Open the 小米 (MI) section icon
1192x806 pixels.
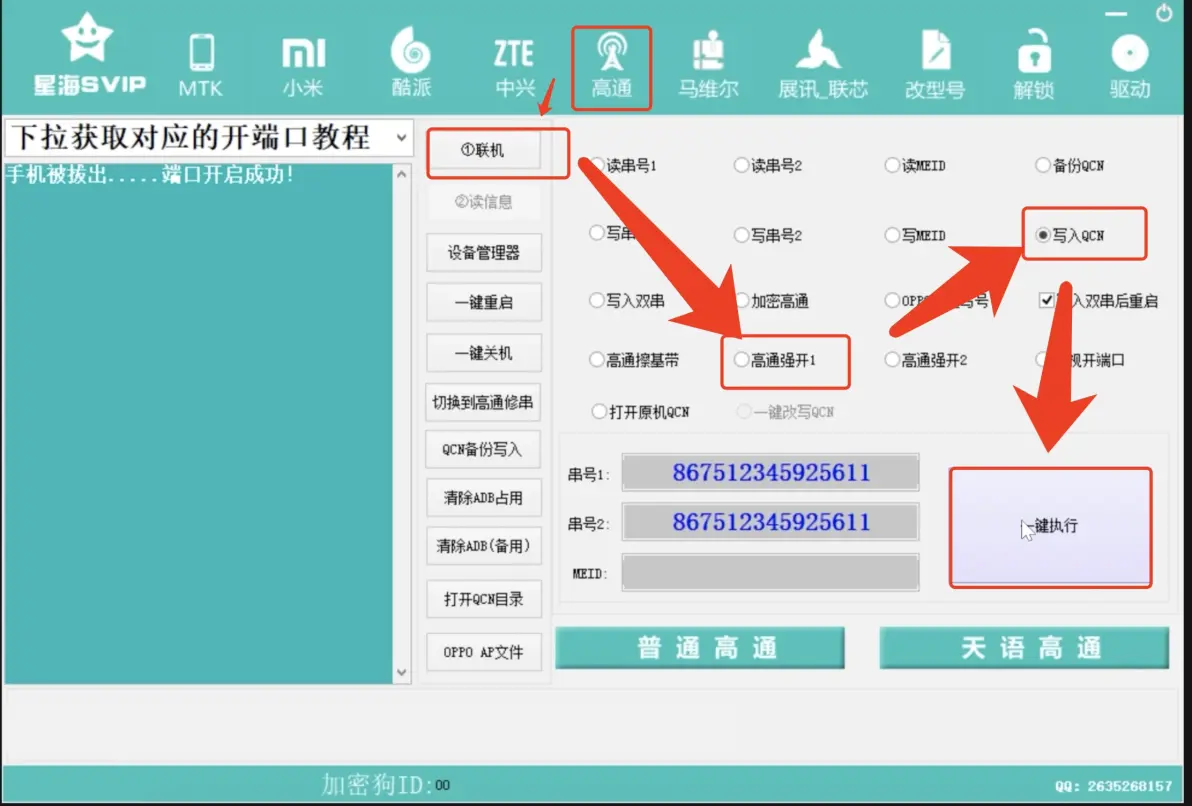(302, 54)
